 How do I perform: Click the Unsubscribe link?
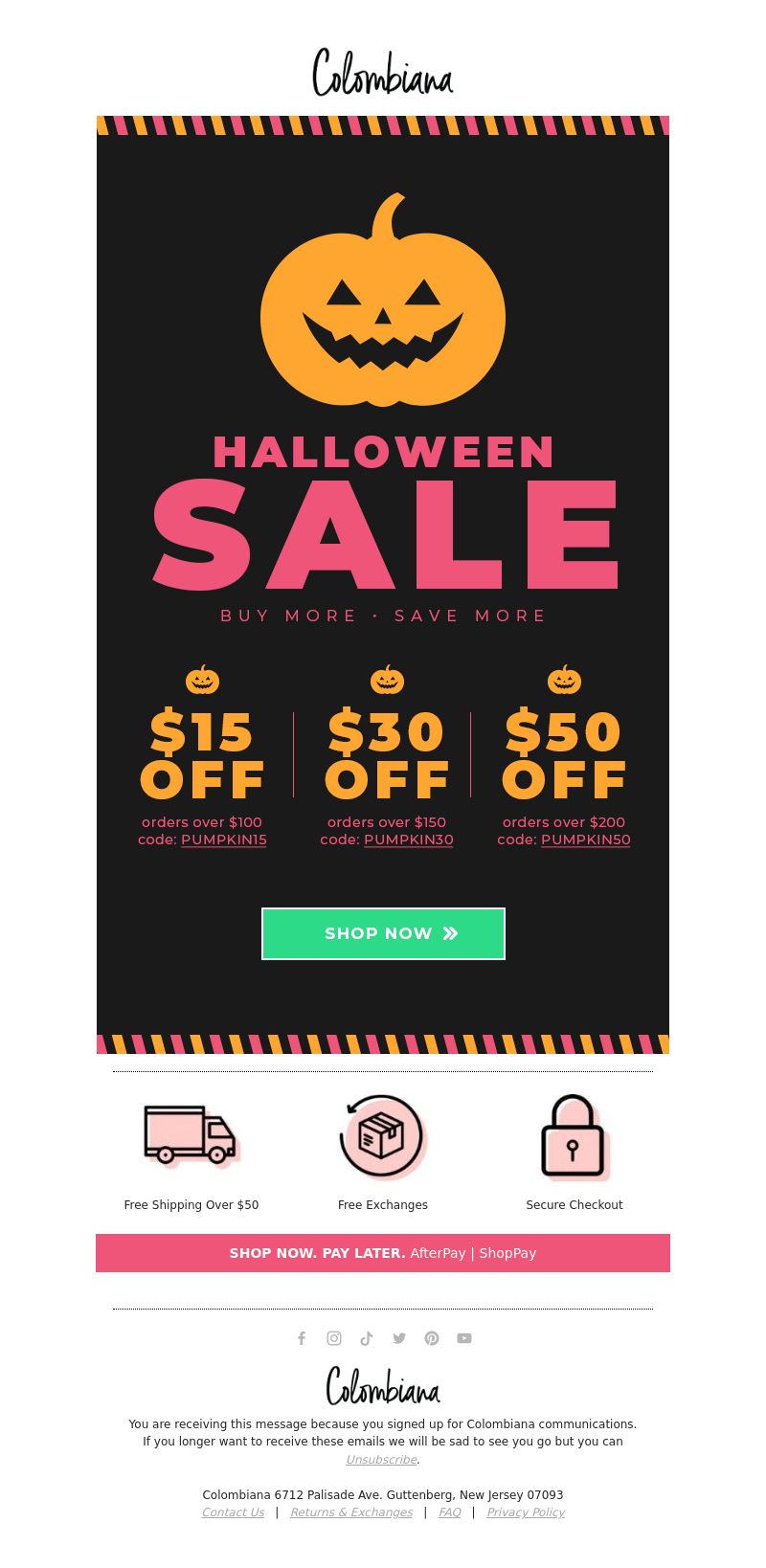pos(381,1460)
